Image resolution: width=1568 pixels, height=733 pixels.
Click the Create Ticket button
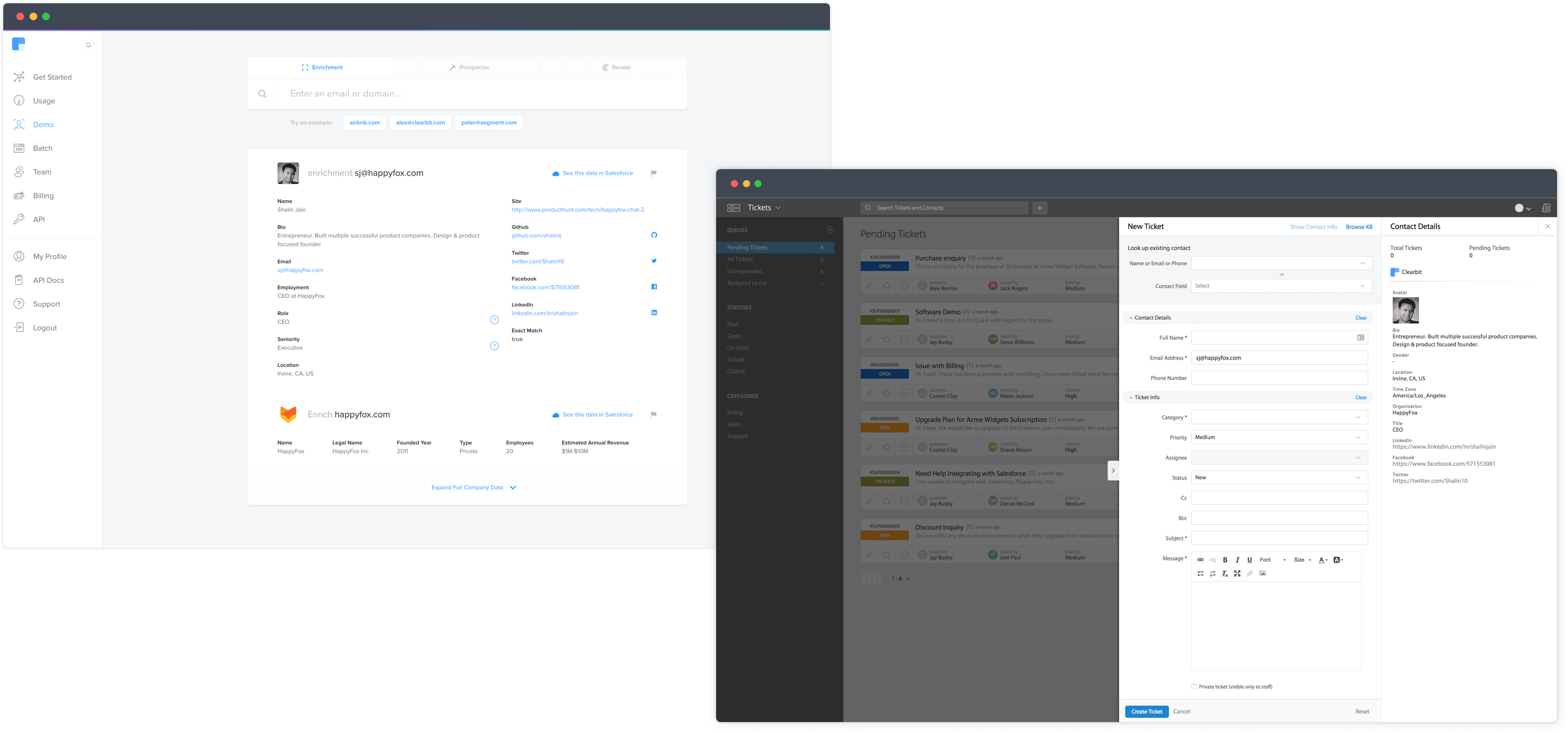tap(1147, 711)
